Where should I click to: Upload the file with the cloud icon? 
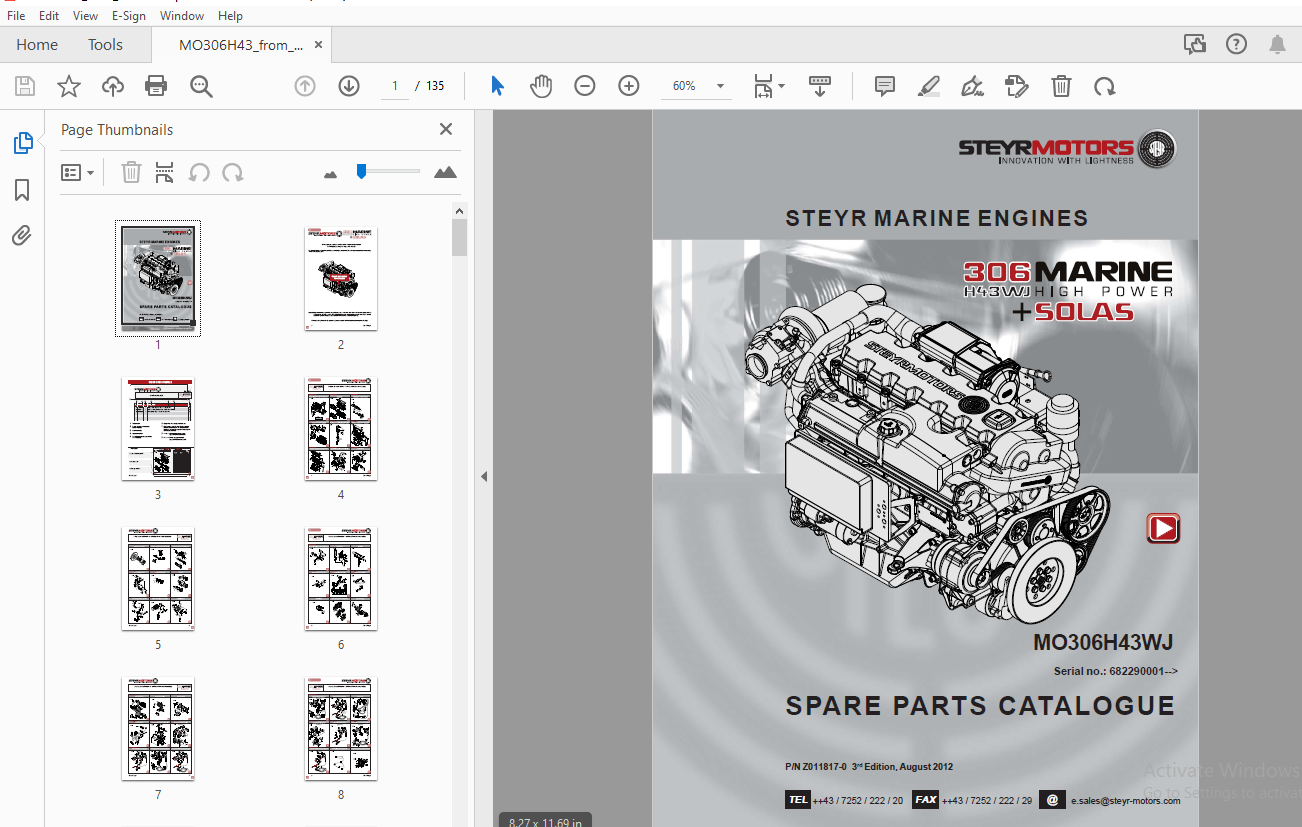pyautogui.click(x=113, y=86)
